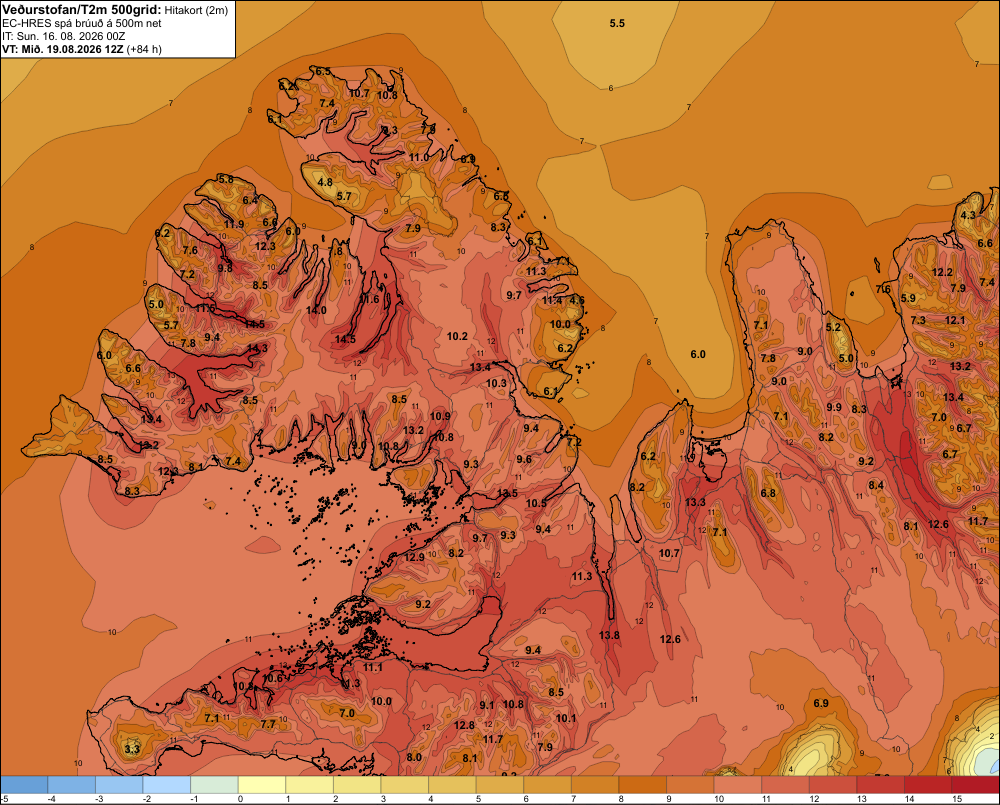Click the Veðurstofan/T2m 500grid title text
The image size is (1000, 805).
[82, 10]
